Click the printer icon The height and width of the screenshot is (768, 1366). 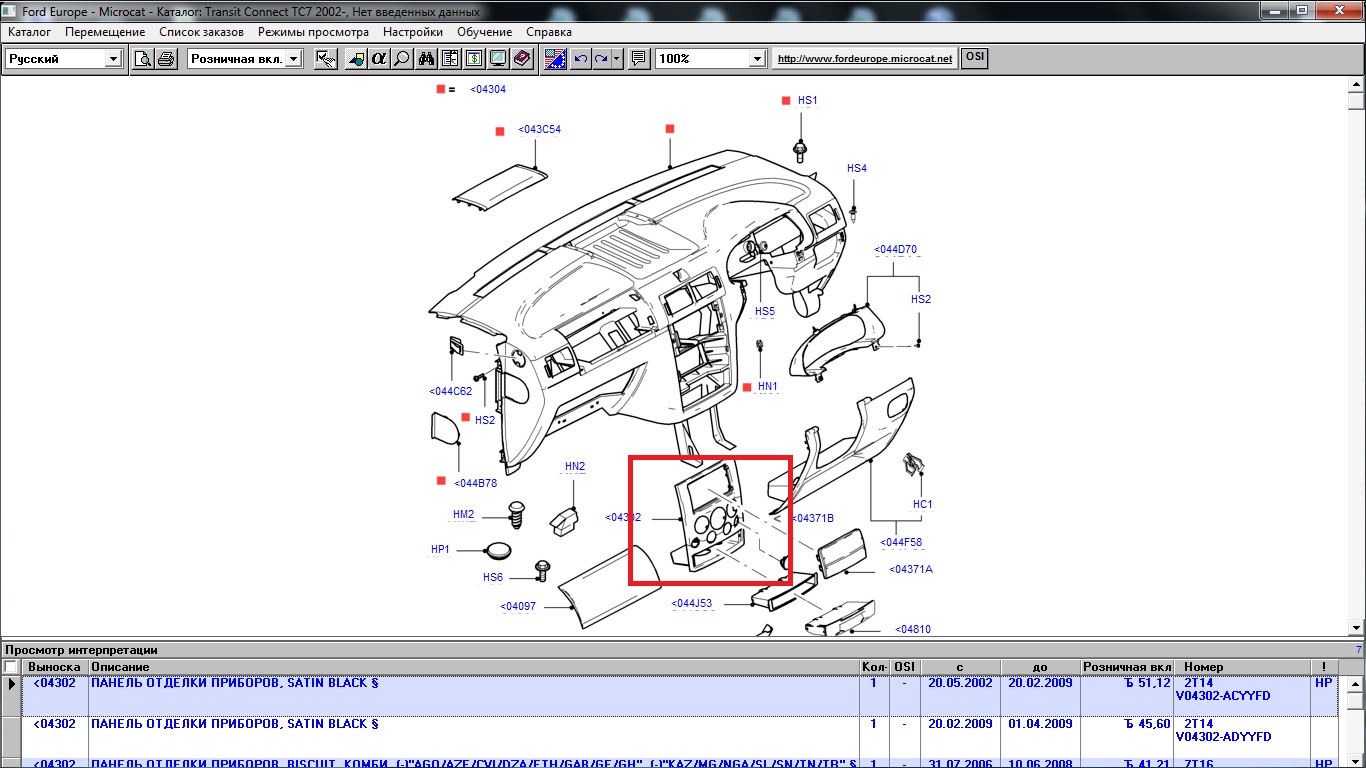(x=166, y=59)
